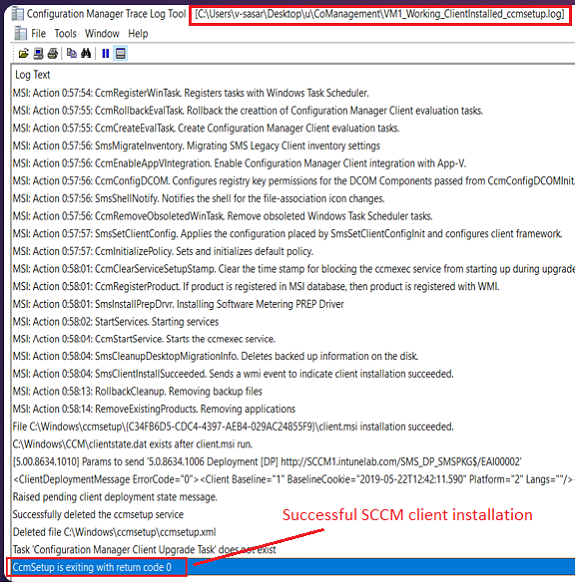575x583 pixels.
Task: Select the SmsMigrateInventory log line
Action: tap(293, 146)
